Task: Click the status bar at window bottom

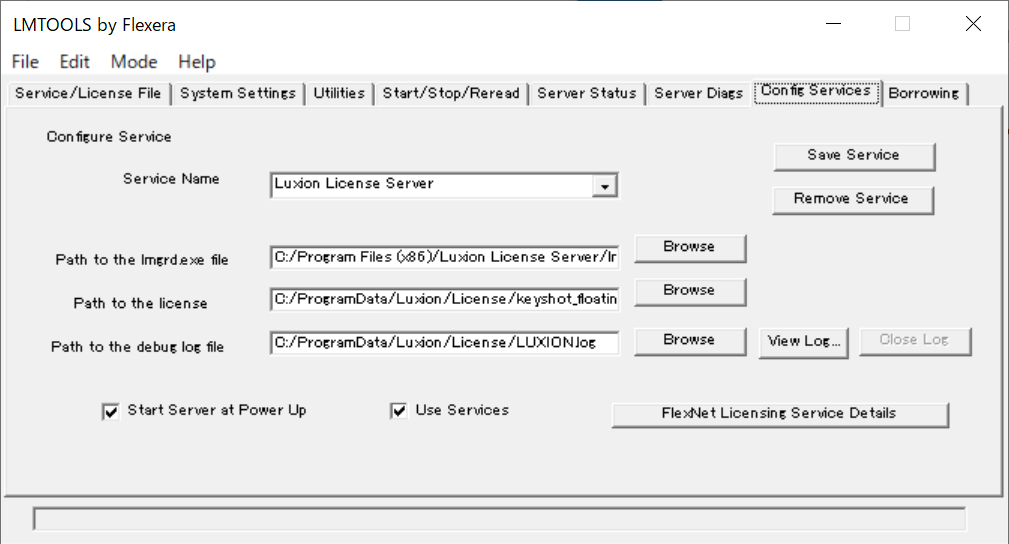Action: coord(499,519)
